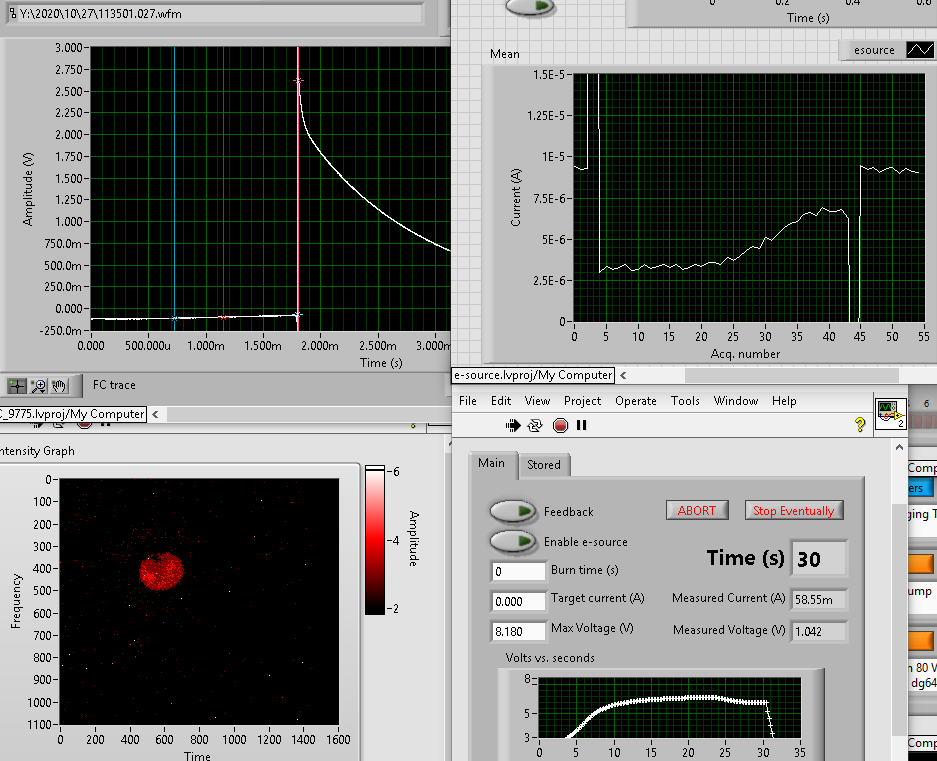Click the Pause button in the toolbar
This screenshot has height=761, width=937.
(582, 425)
